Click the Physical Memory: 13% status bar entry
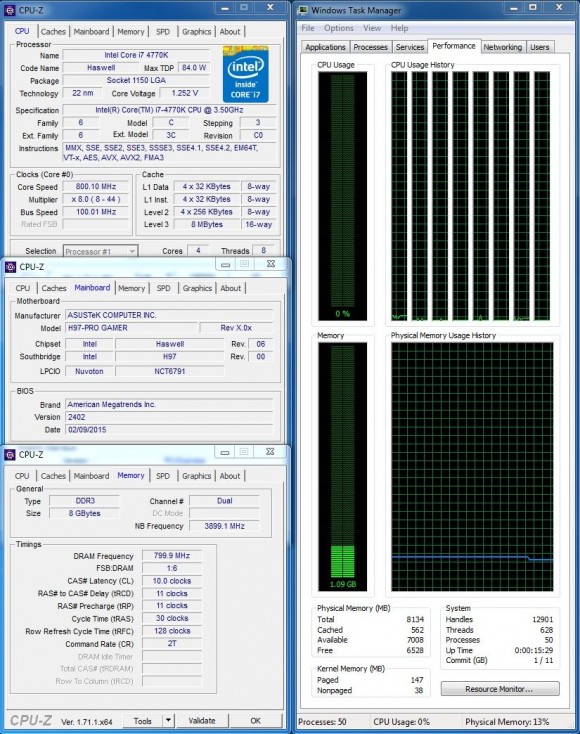Screen dimensions: 580x734 coord(507,722)
